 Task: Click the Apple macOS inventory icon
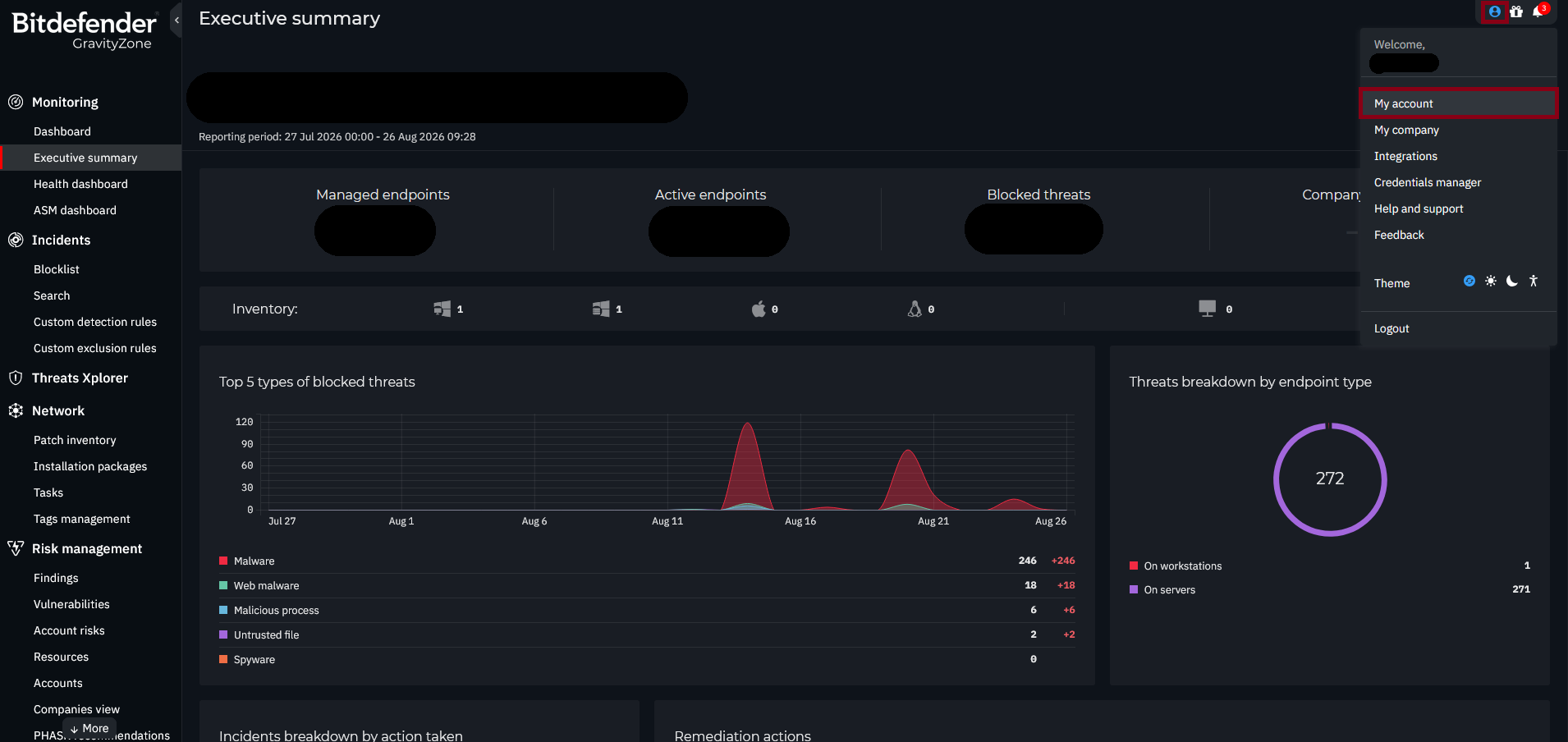point(759,309)
